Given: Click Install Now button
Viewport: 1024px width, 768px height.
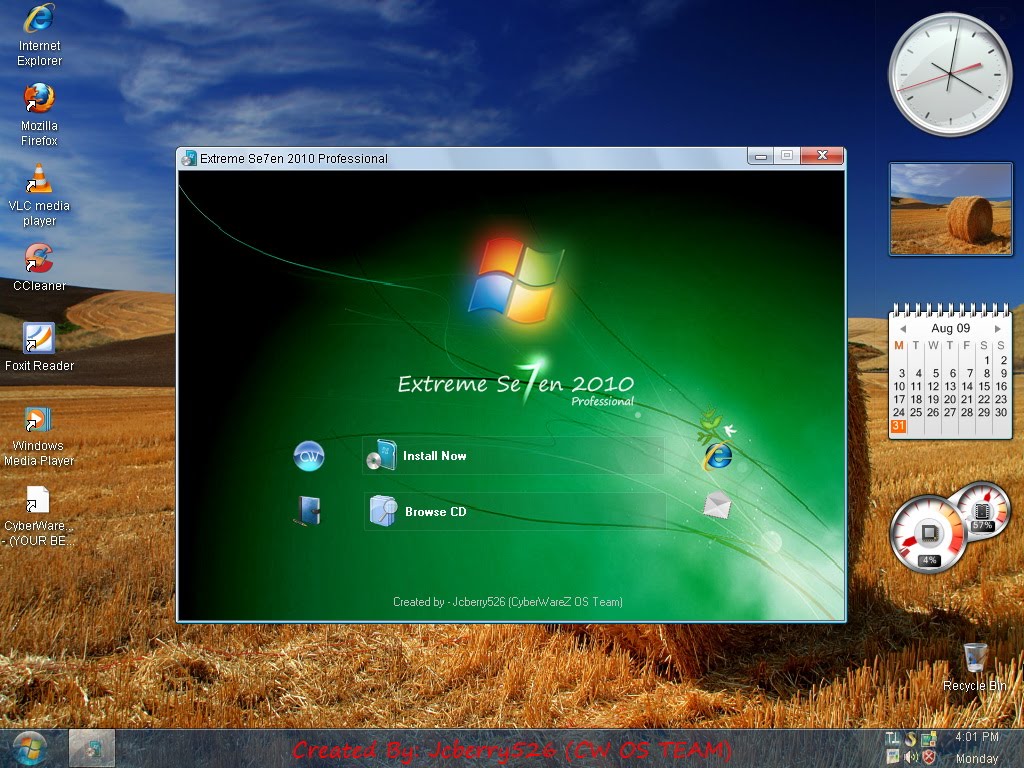Looking at the screenshot, I should click(x=513, y=456).
